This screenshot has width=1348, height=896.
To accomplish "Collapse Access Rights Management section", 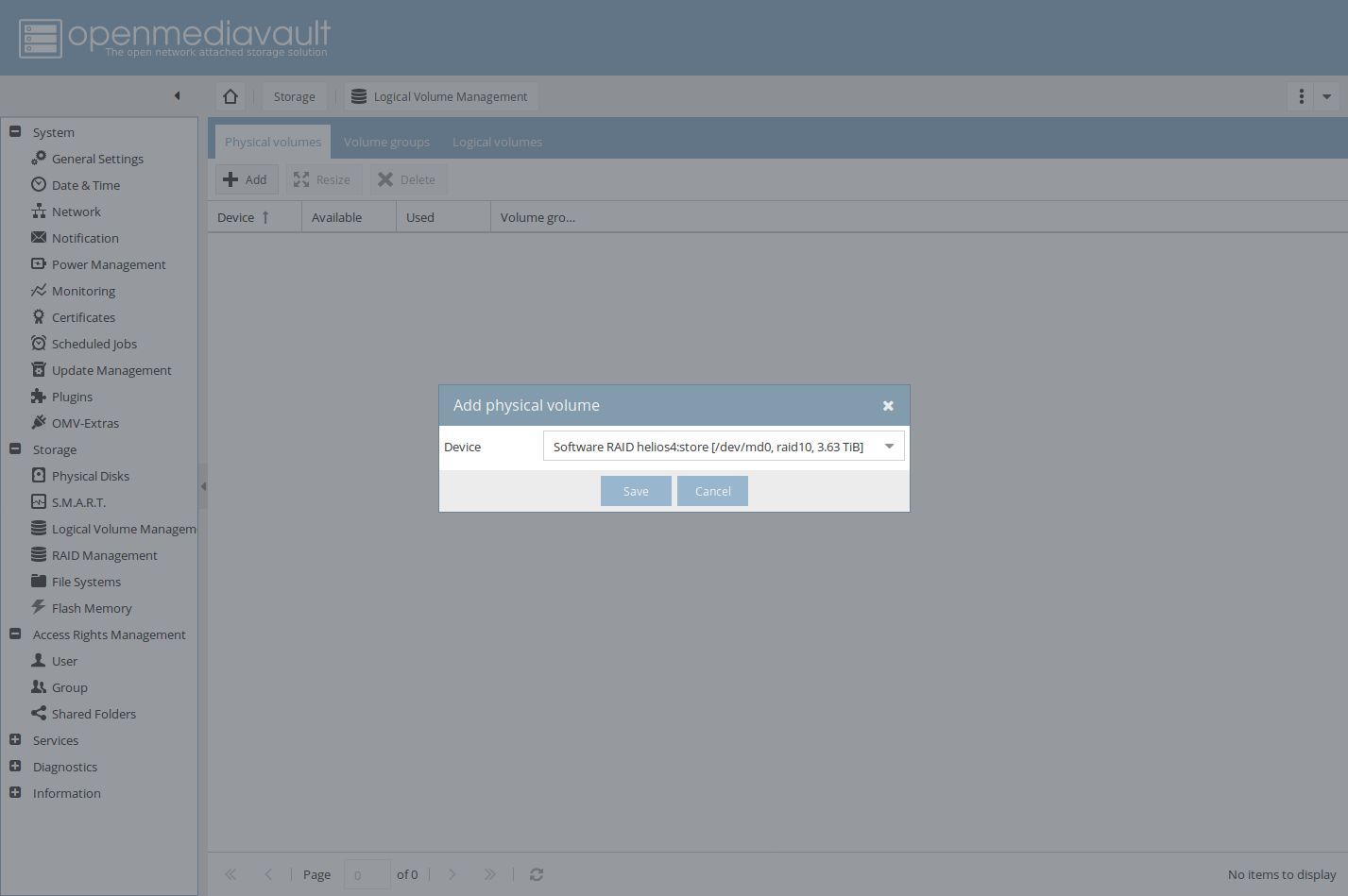I will (x=15, y=634).
